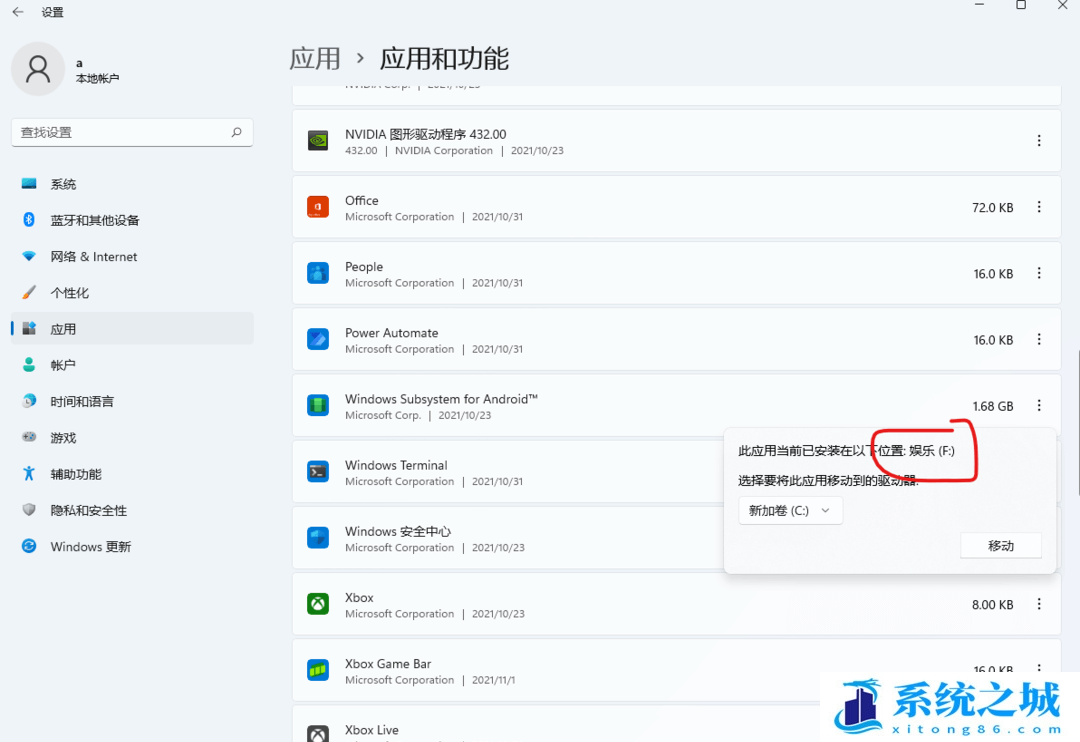The width and height of the screenshot is (1080, 742).
Task: Click the 72.0 KB size for Office
Action: (993, 207)
